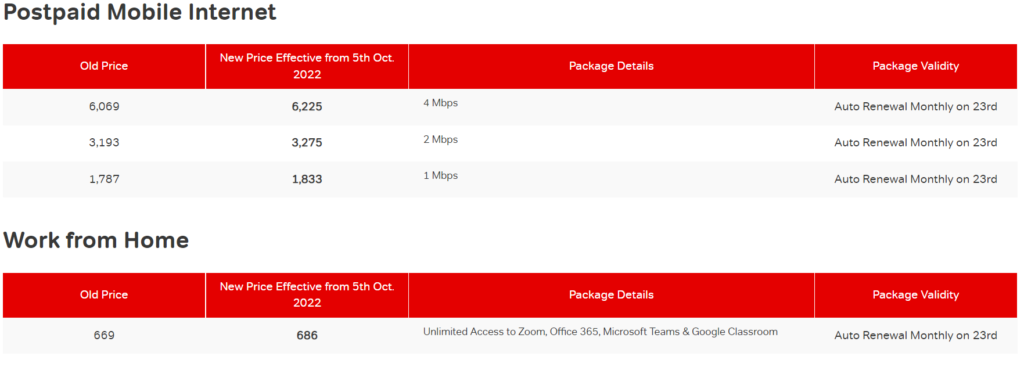This screenshot has height=374, width=1024.
Task: Click the new price 6,225 cell
Action: [x=307, y=106]
